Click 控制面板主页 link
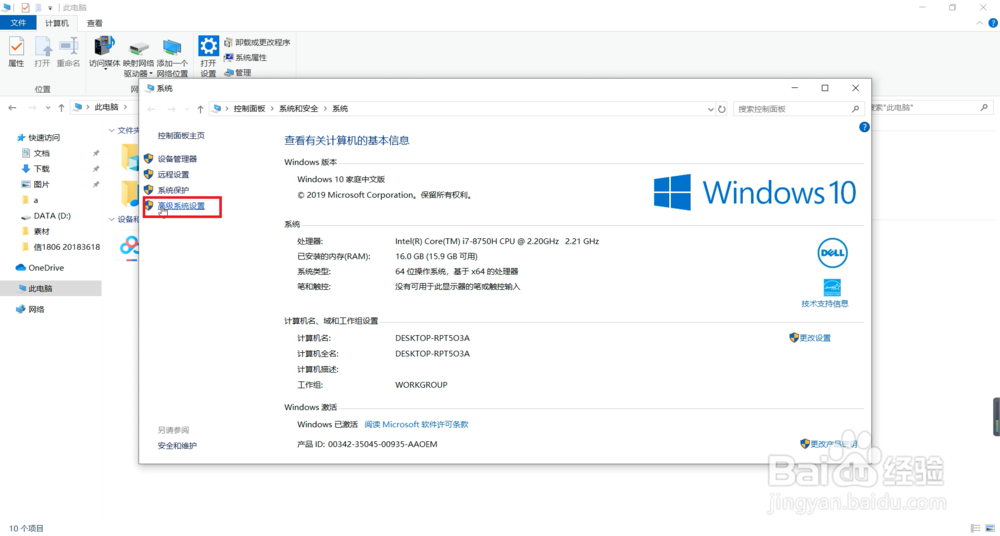The height and width of the screenshot is (536, 1000). coord(181,135)
